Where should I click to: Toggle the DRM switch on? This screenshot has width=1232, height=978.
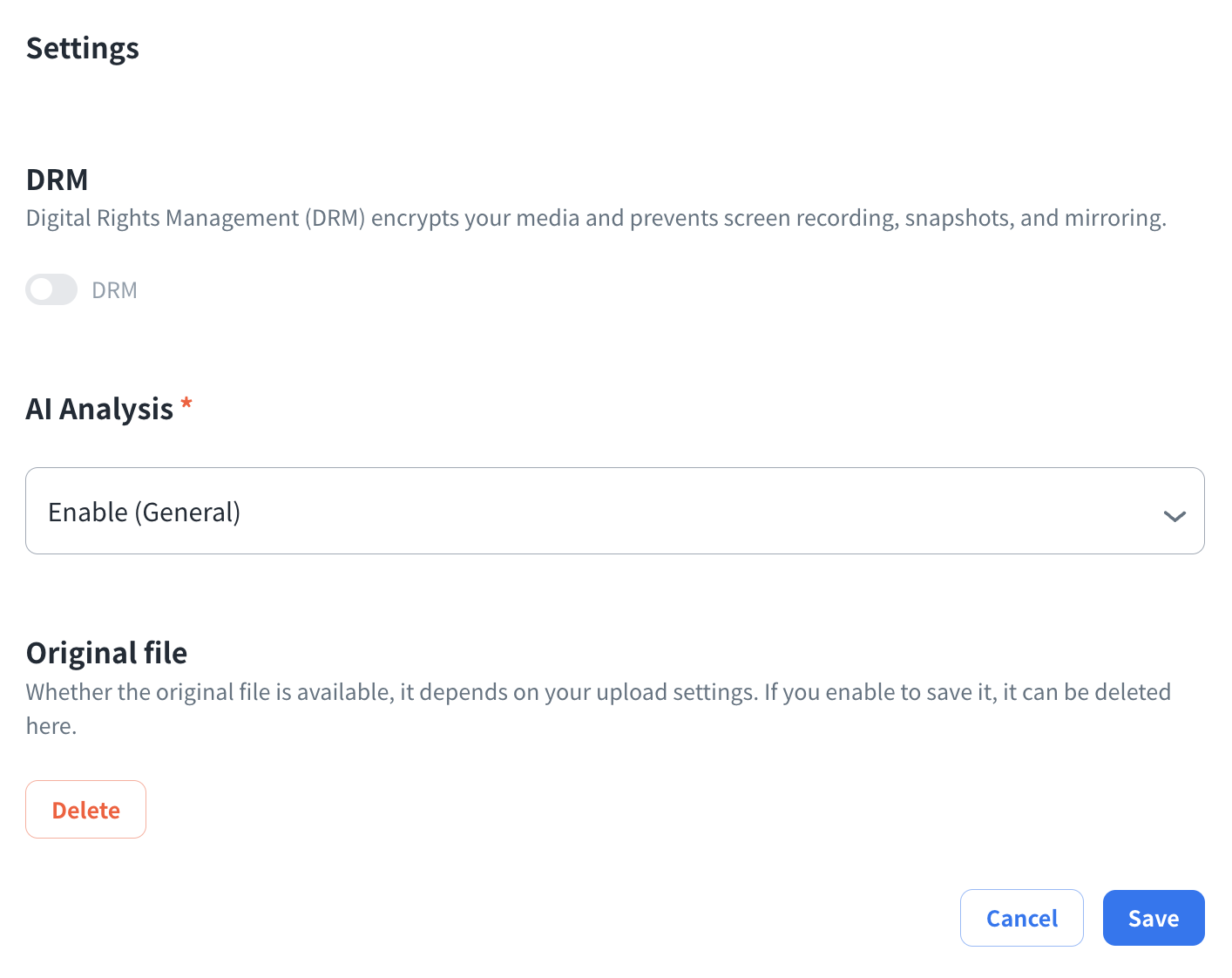51,289
